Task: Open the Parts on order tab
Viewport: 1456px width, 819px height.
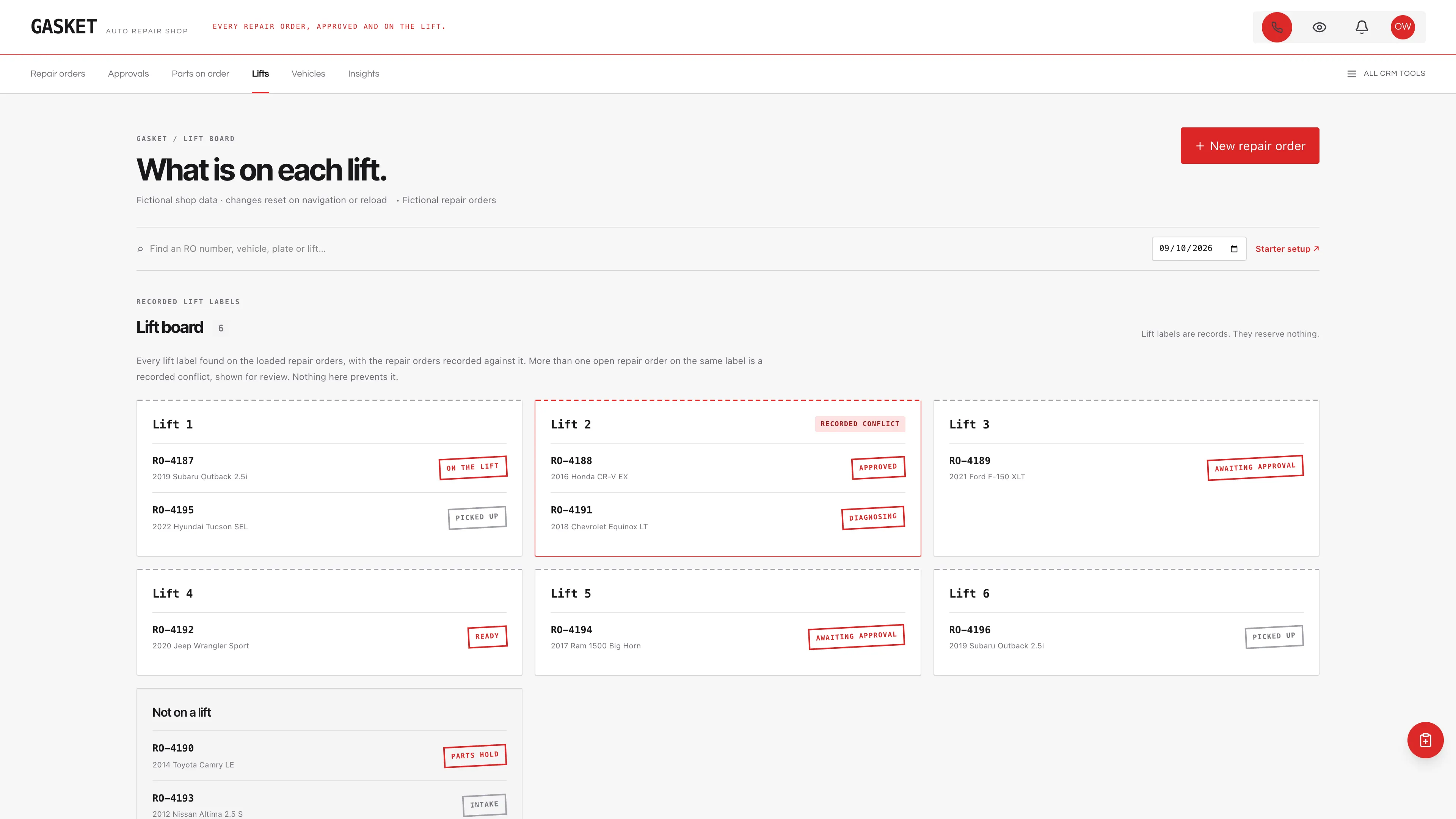Action: (200, 74)
